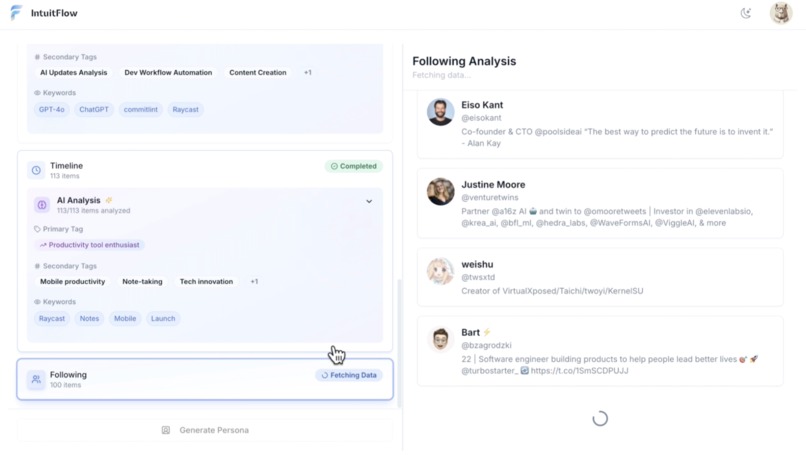The width and height of the screenshot is (806, 455).
Task: Click the IntuitFlow logo icon
Action: [16, 12]
